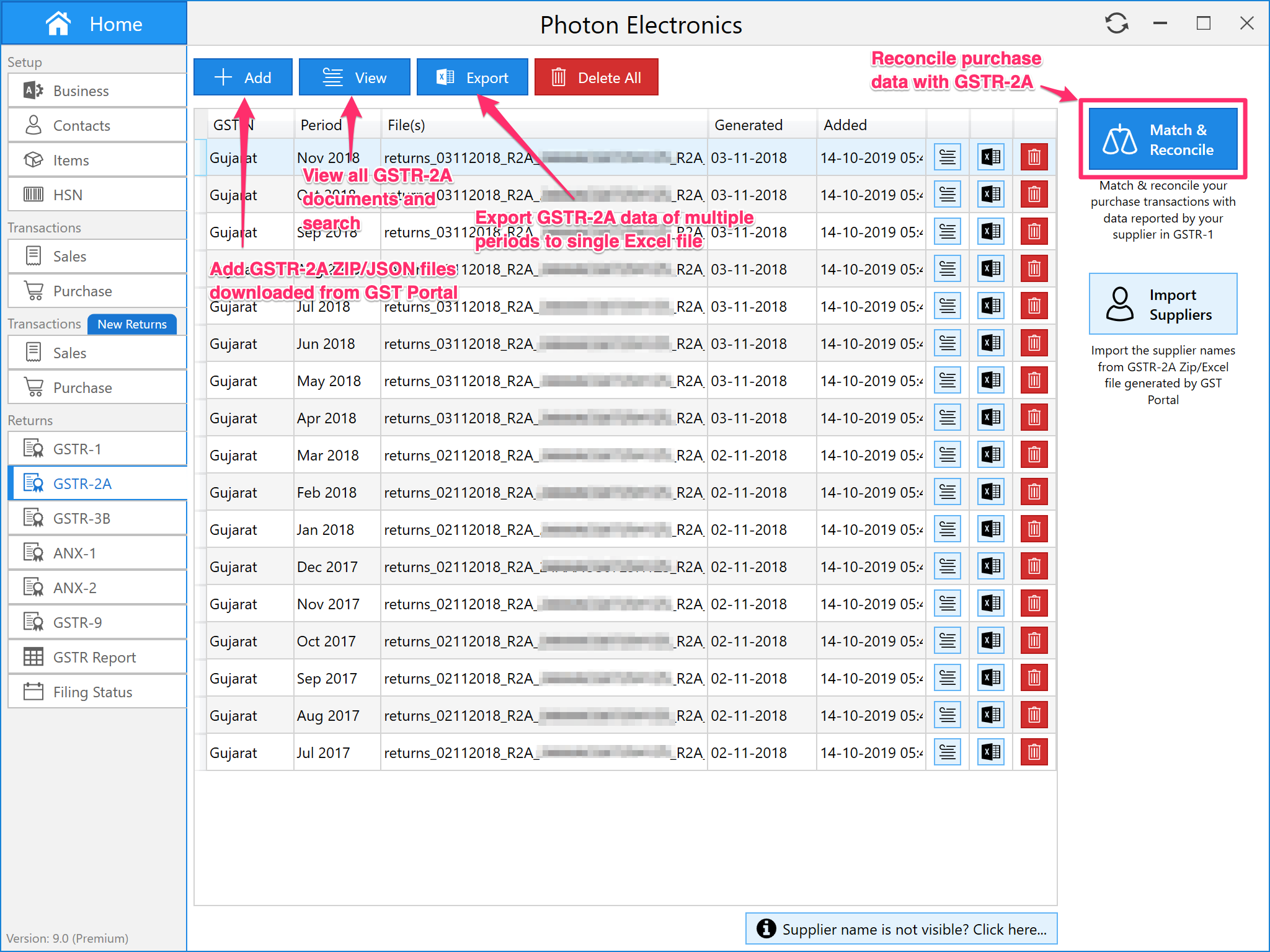Open details list icon for May 2018 row
The height and width of the screenshot is (952, 1270).
(x=947, y=381)
